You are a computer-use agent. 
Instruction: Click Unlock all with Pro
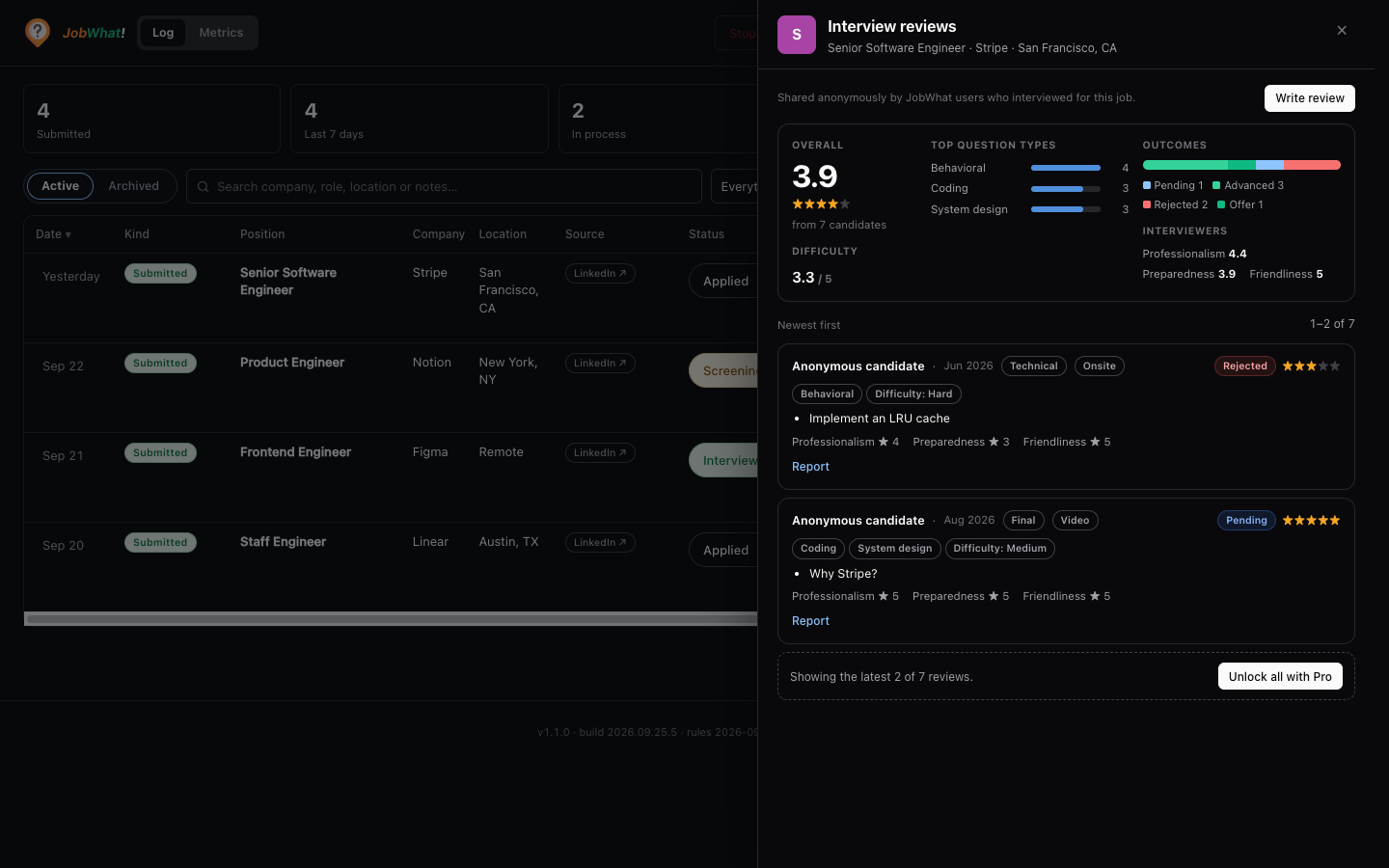click(x=1280, y=677)
